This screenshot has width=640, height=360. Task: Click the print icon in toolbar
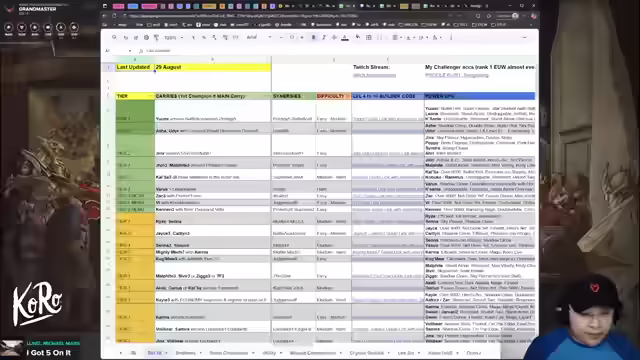146,38
